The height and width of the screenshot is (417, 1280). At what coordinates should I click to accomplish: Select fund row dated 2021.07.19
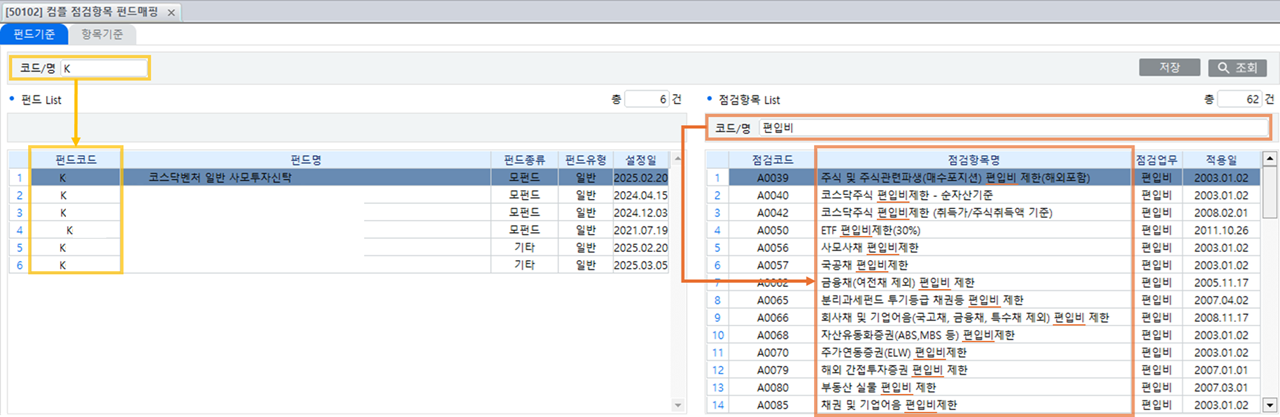338,230
